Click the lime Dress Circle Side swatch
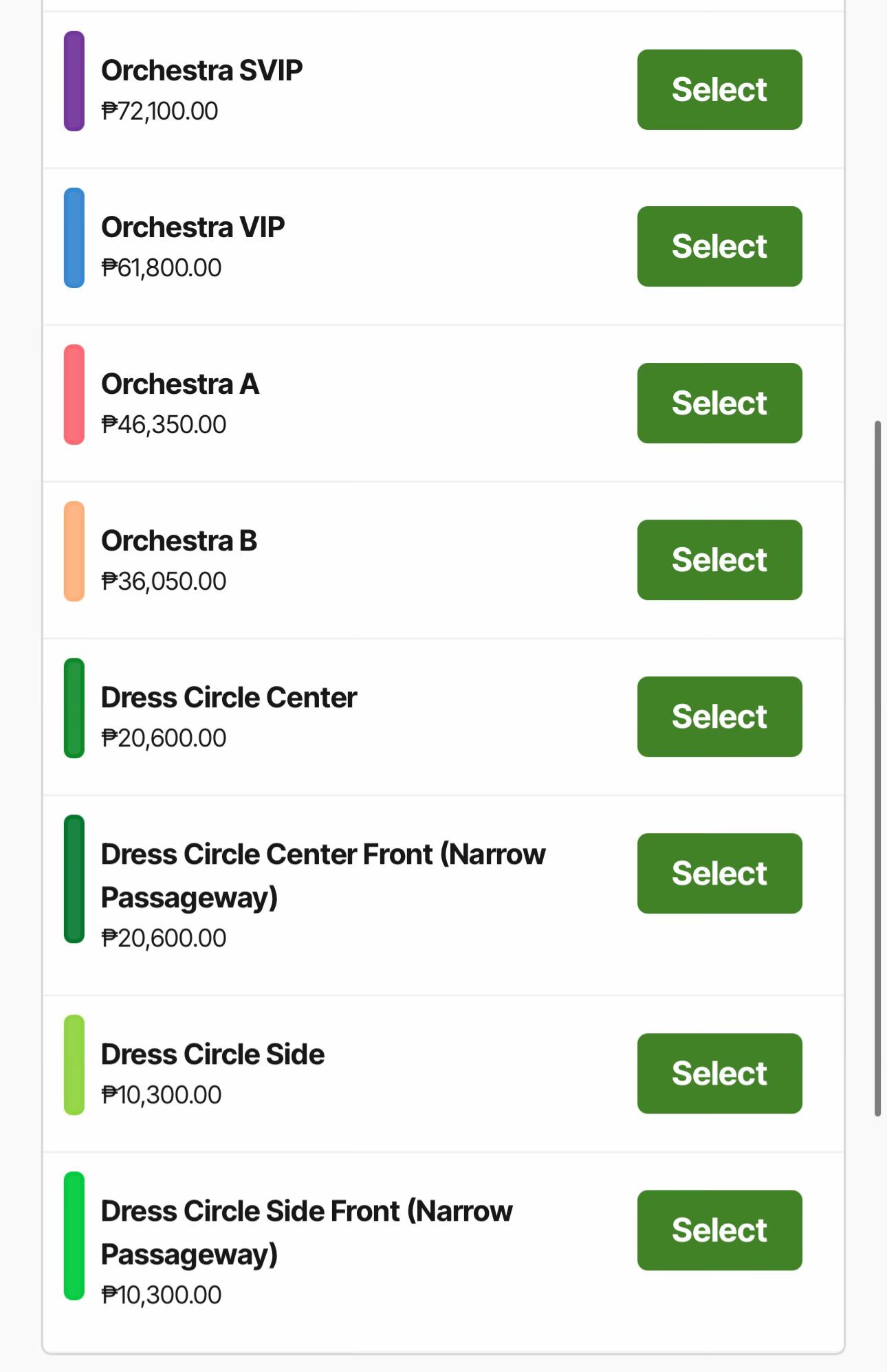Viewport: 887px width, 1372px height. pyautogui.click(x=74, y=1065)
